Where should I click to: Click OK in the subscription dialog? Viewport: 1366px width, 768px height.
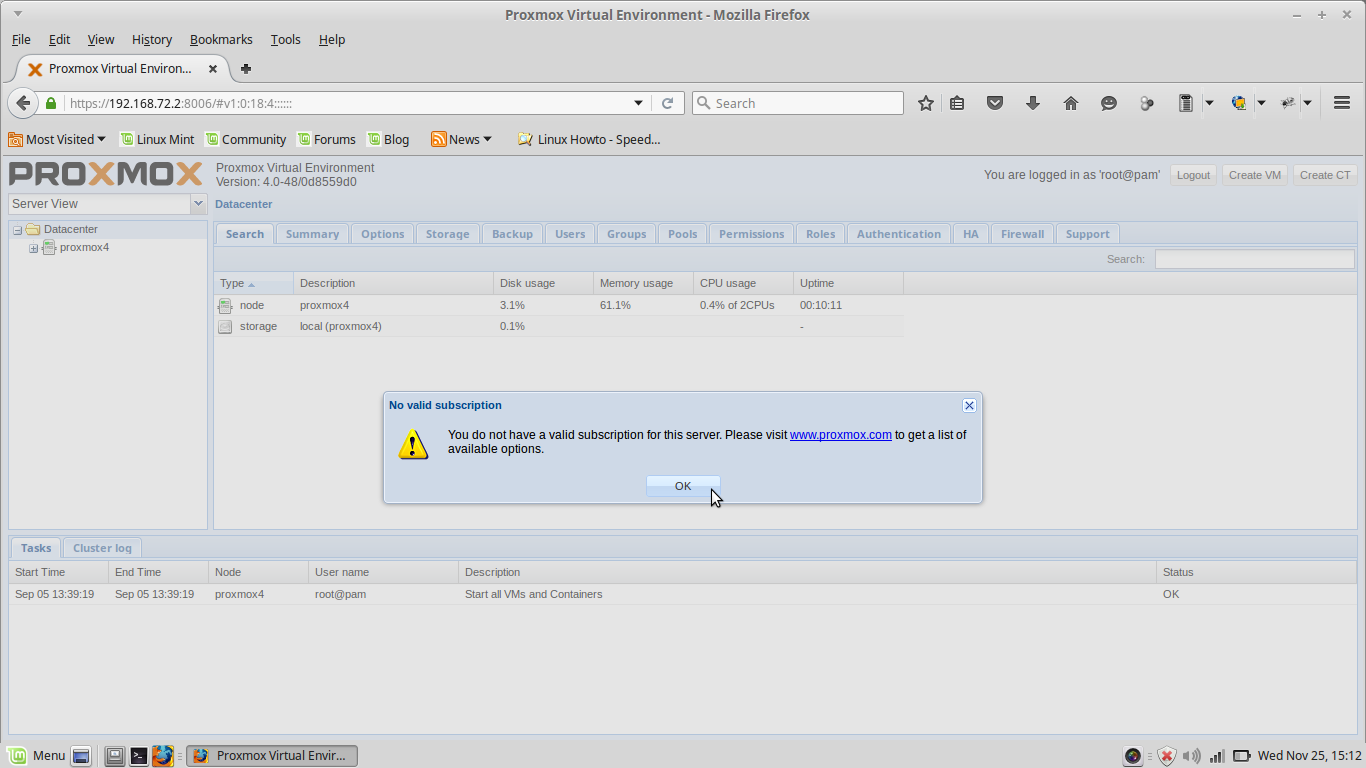[683, 486]
